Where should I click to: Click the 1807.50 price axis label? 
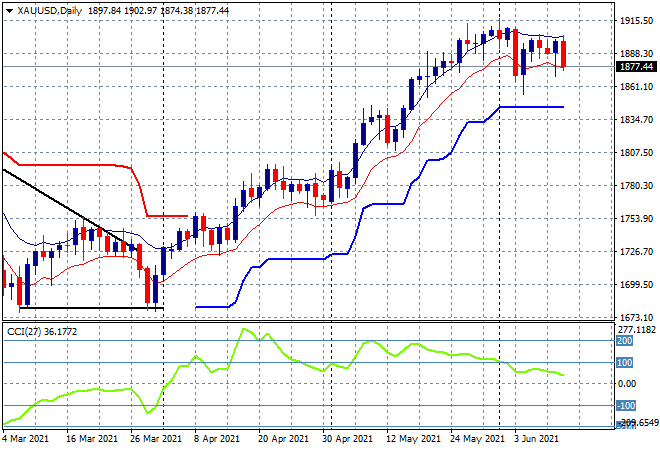click(636, 152)
